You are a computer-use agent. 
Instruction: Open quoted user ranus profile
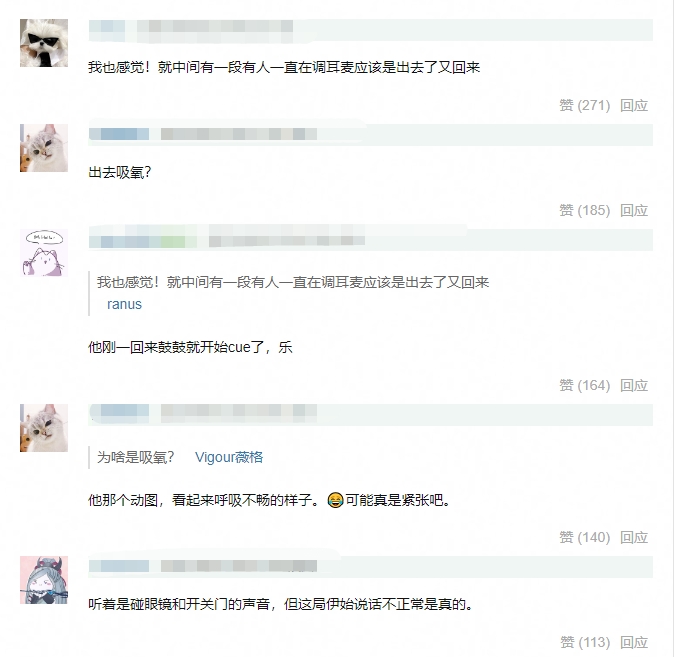(x=124, y=304)
